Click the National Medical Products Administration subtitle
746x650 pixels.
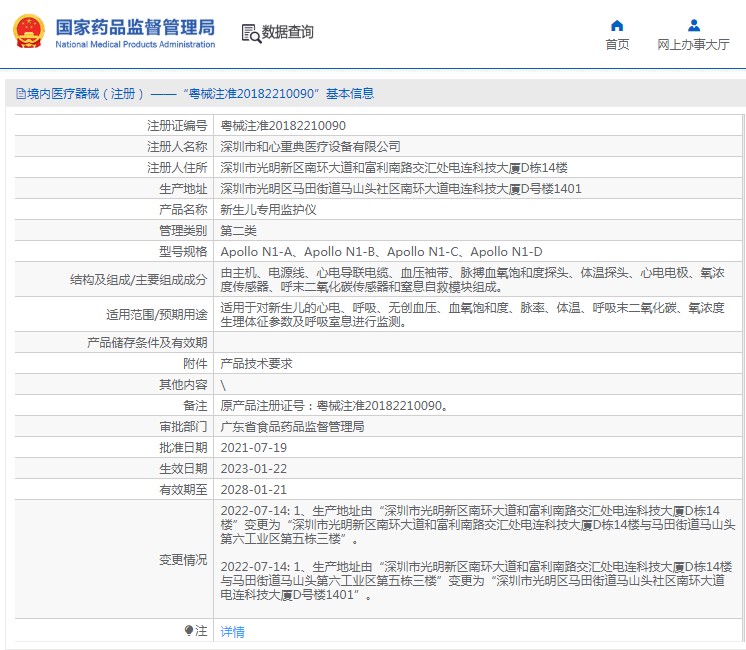pos(135,44)
